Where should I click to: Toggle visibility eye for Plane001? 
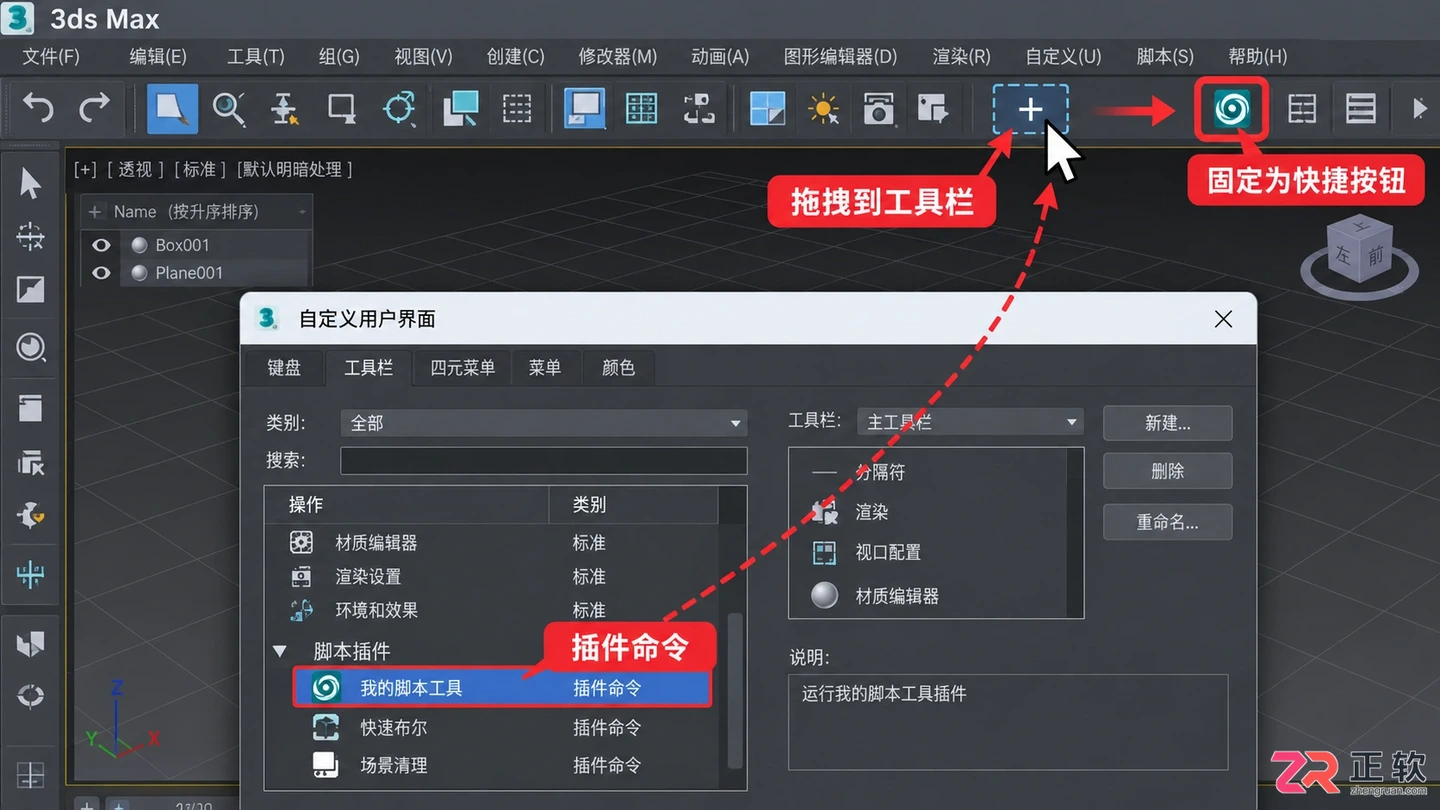tap(101, 273)
